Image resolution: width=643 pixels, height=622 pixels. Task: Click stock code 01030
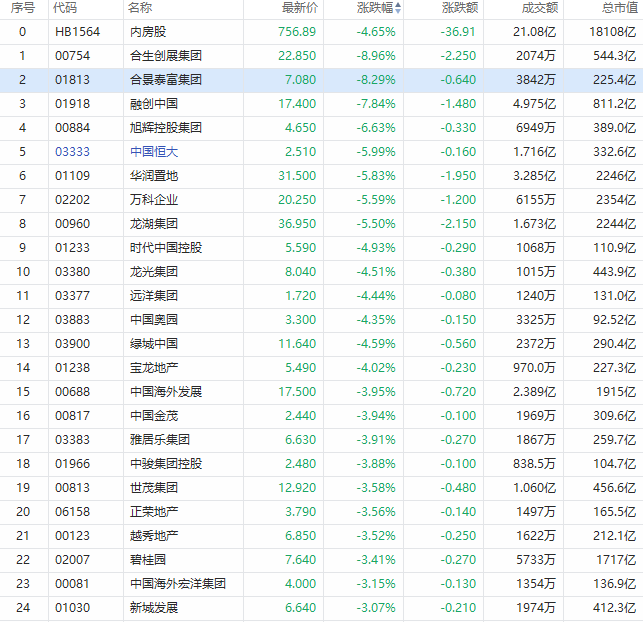(72, 607)
